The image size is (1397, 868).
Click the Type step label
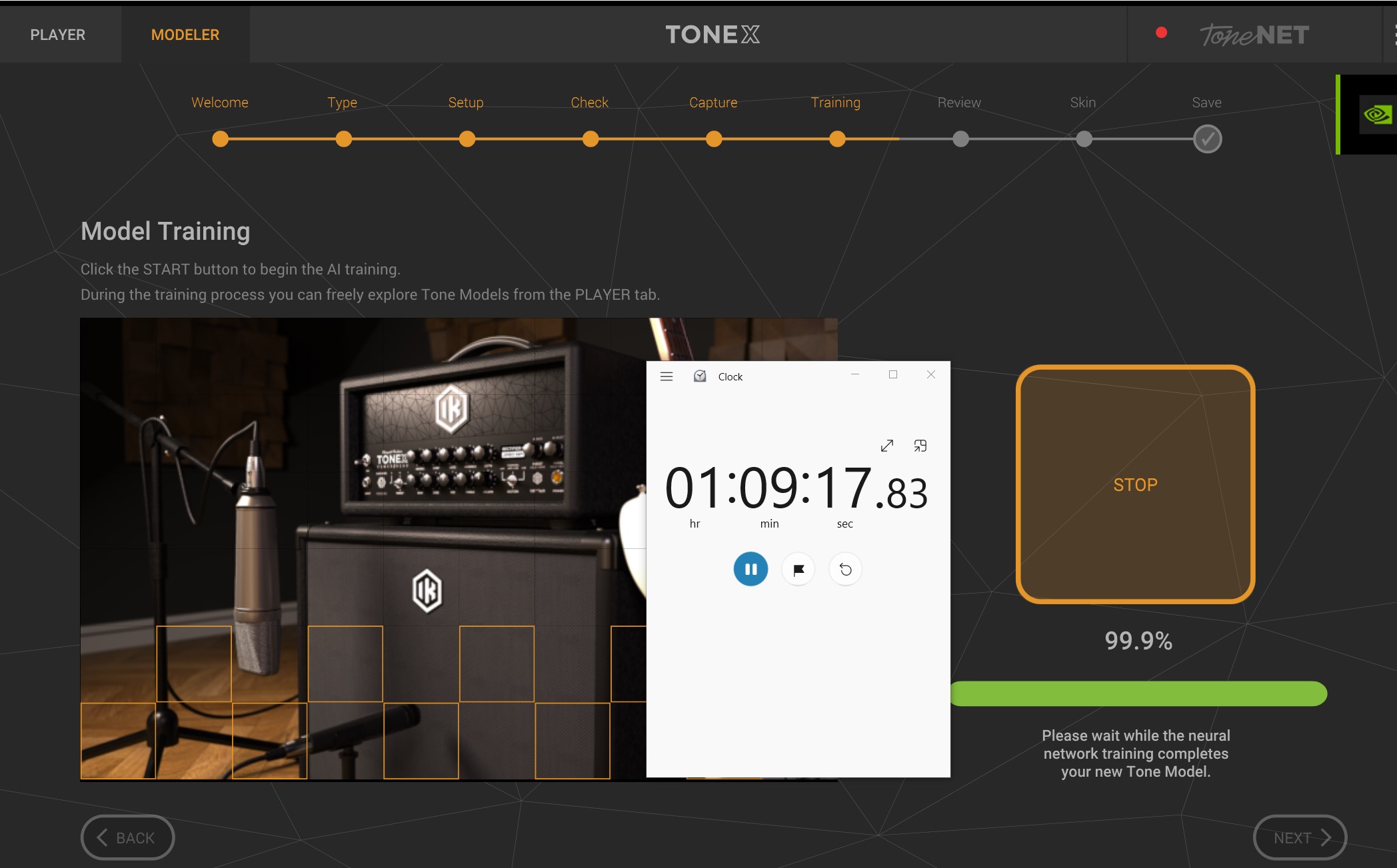(x=343, y=103)
